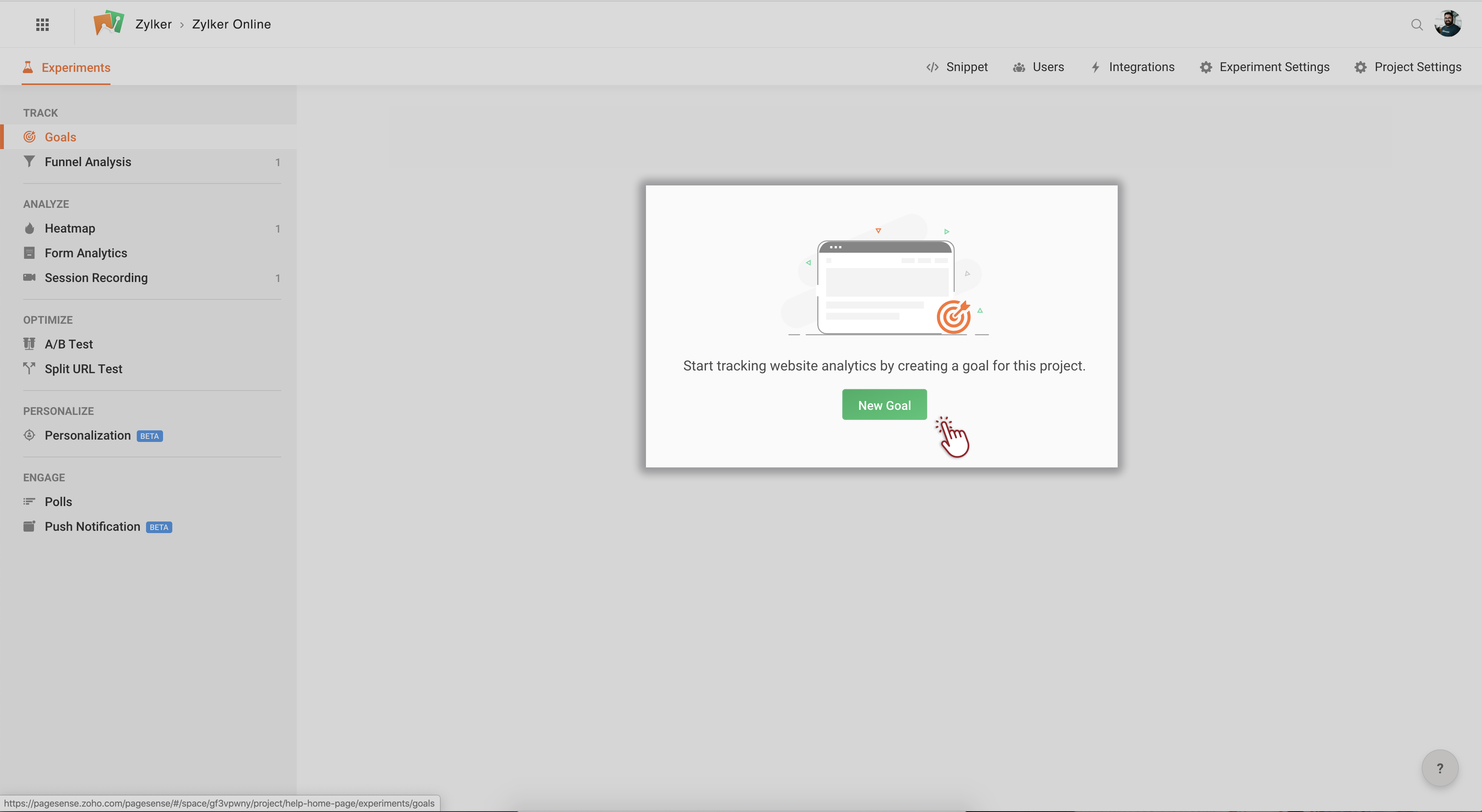Viewport: 1482px width, 812px height.
Task: Click the PageSense logo icon
Action: (x=109, y=24)
